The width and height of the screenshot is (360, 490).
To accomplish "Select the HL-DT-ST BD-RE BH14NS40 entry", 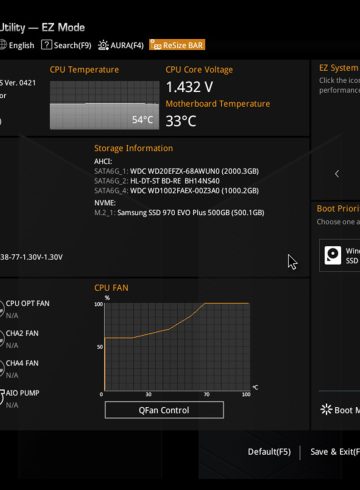I will 157,181.
